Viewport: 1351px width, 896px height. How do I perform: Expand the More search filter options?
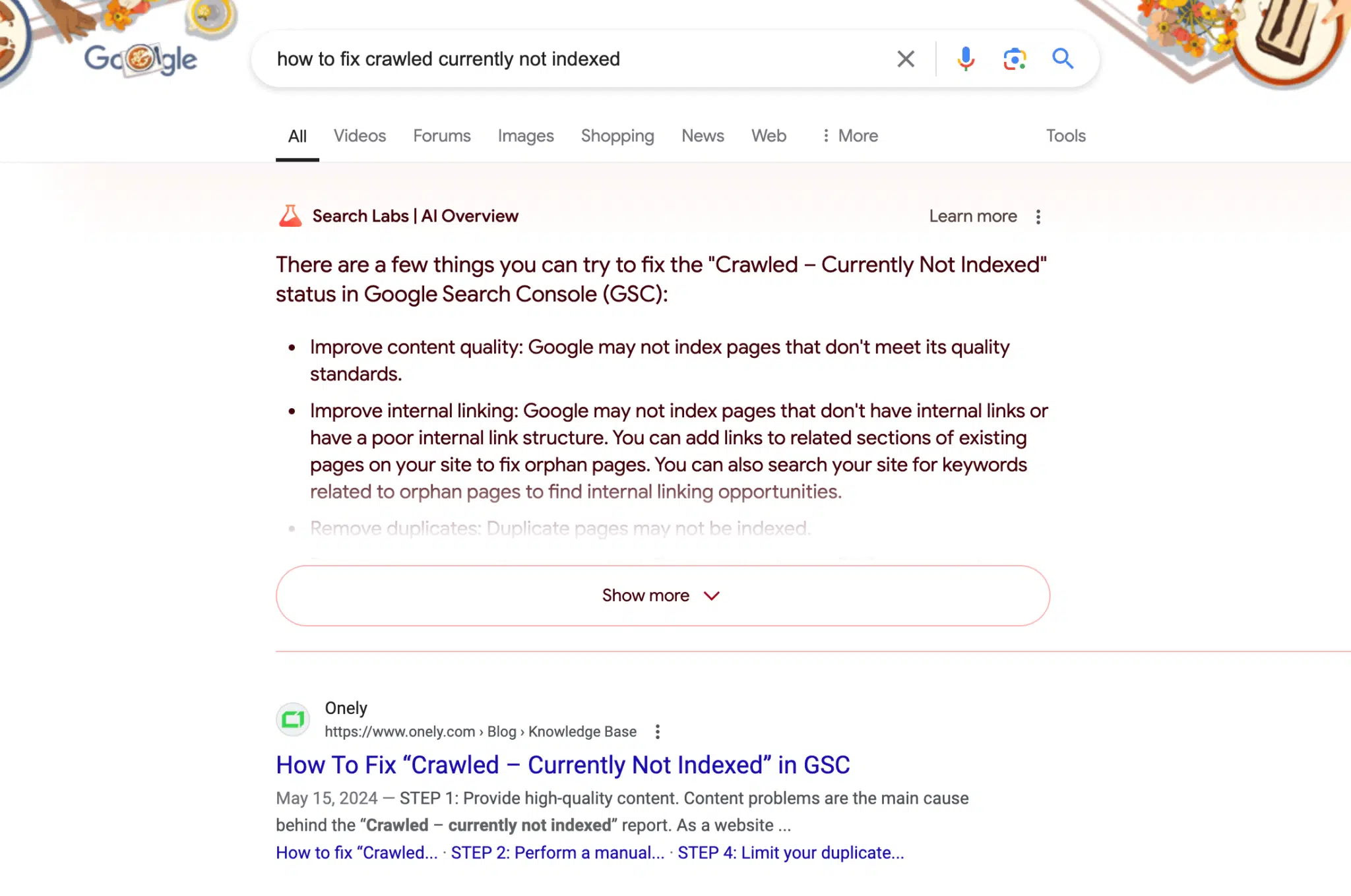(x=848, y=135)
